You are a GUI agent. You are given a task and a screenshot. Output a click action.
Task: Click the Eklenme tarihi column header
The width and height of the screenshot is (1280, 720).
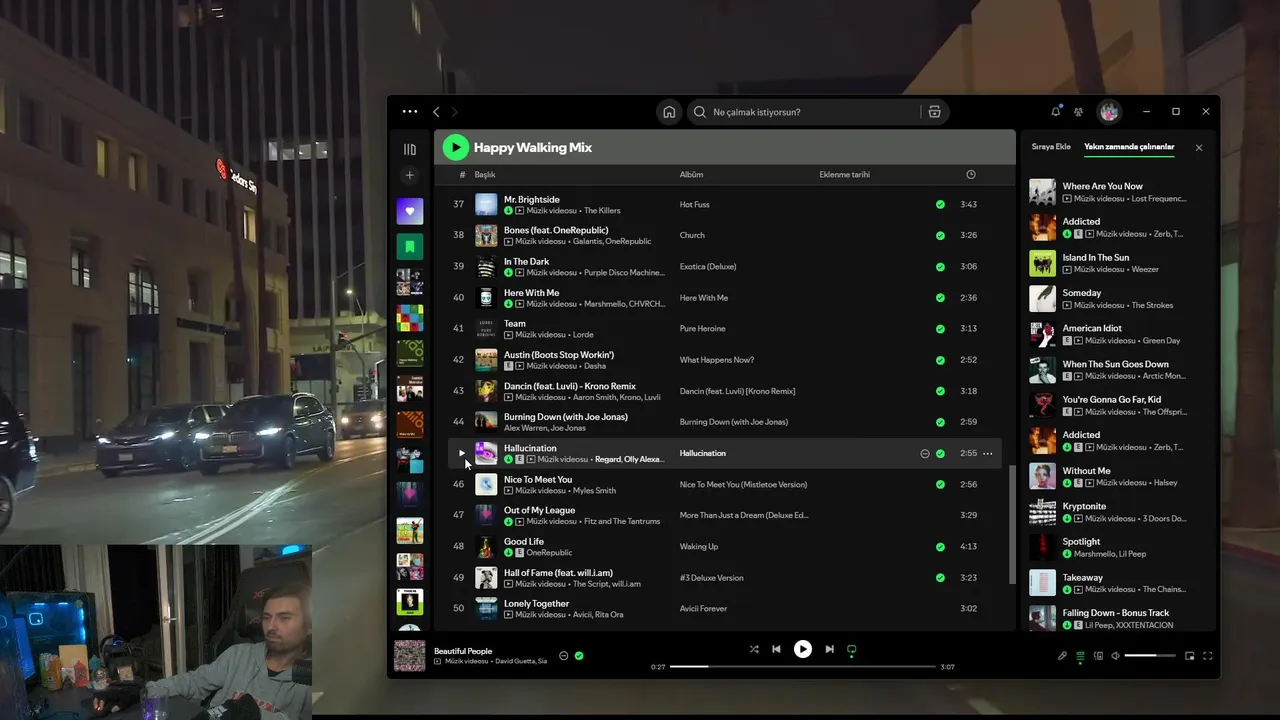845,175
